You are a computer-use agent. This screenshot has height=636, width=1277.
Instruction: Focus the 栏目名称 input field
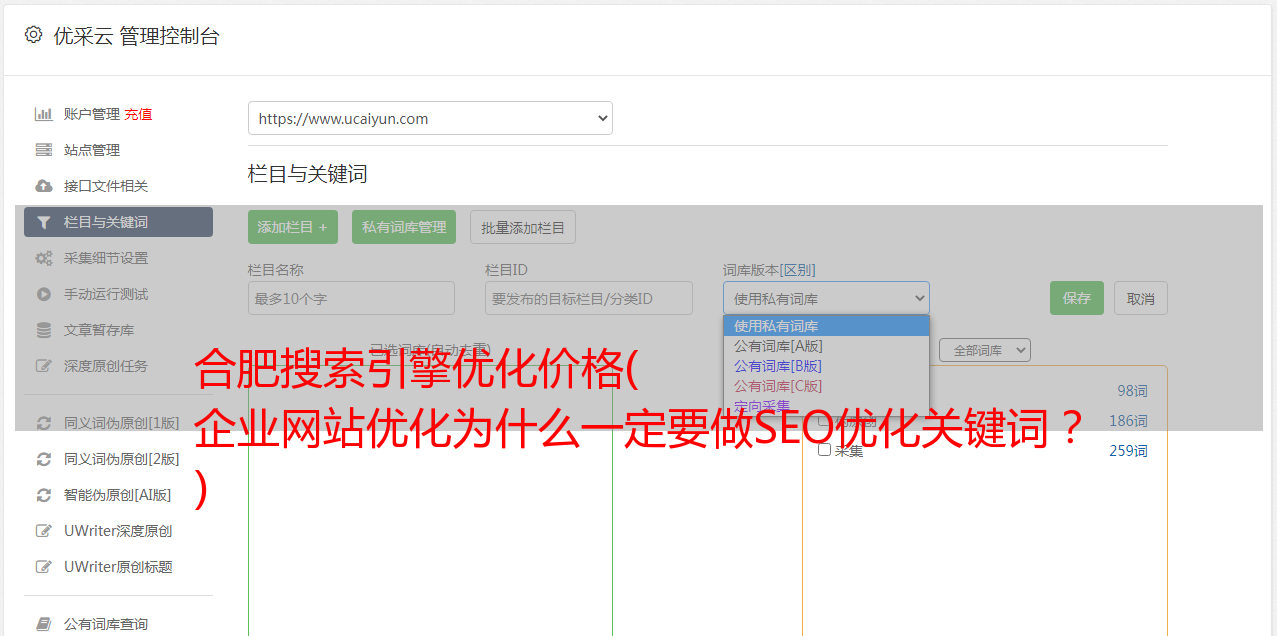351,298
